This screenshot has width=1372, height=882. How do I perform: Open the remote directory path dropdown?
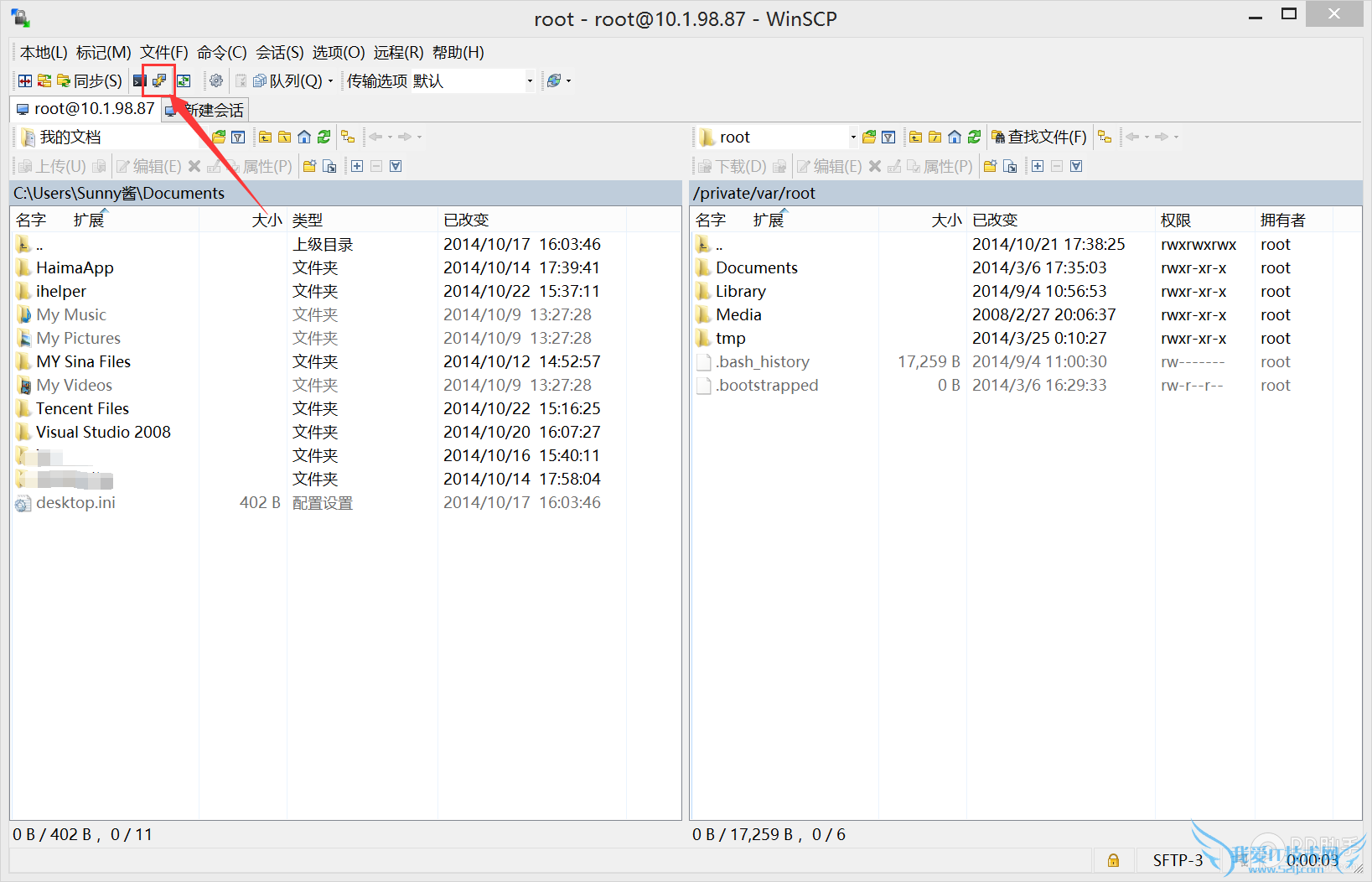pos(852,136)
